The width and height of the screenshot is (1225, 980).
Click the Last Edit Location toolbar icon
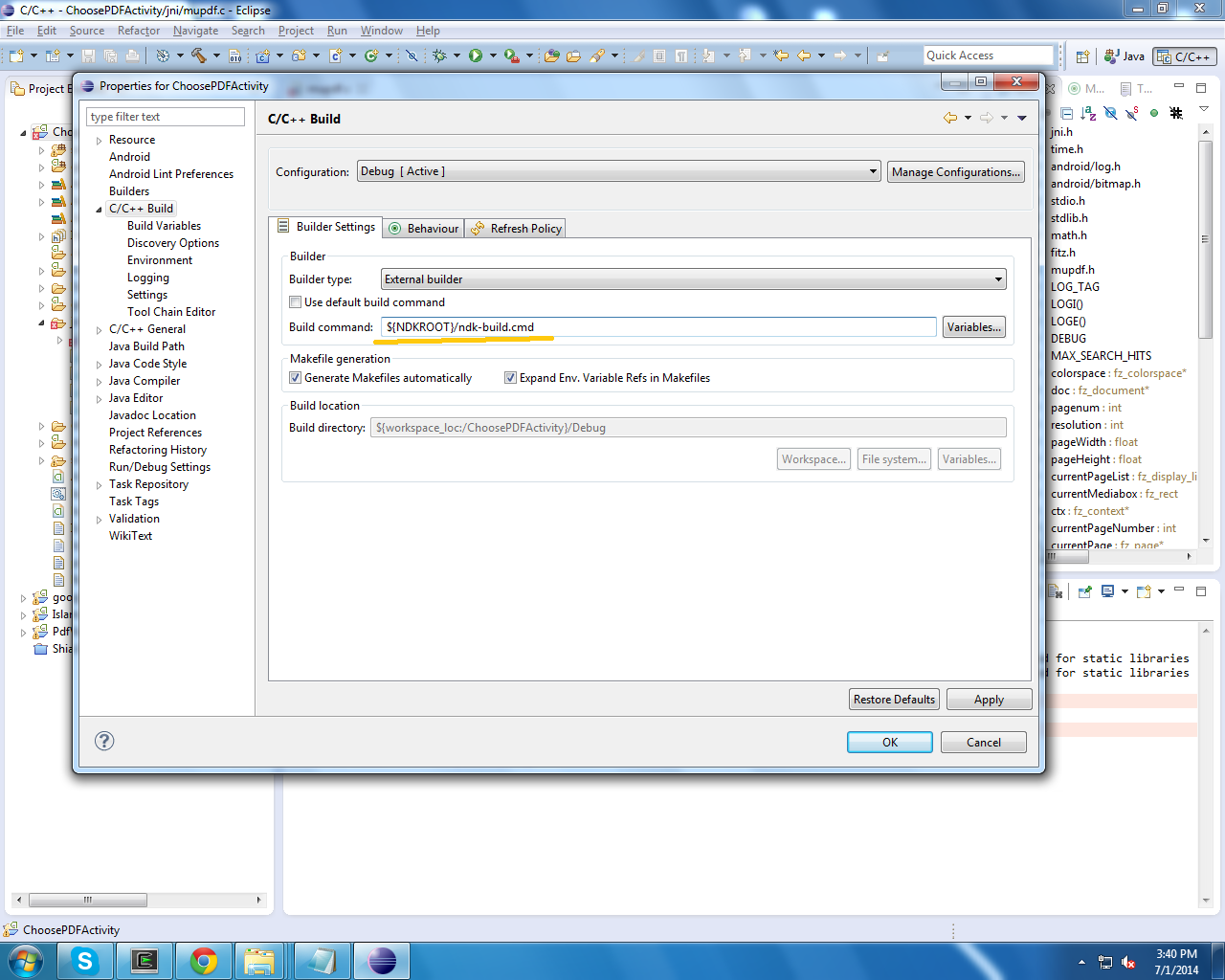coord(781,56)
